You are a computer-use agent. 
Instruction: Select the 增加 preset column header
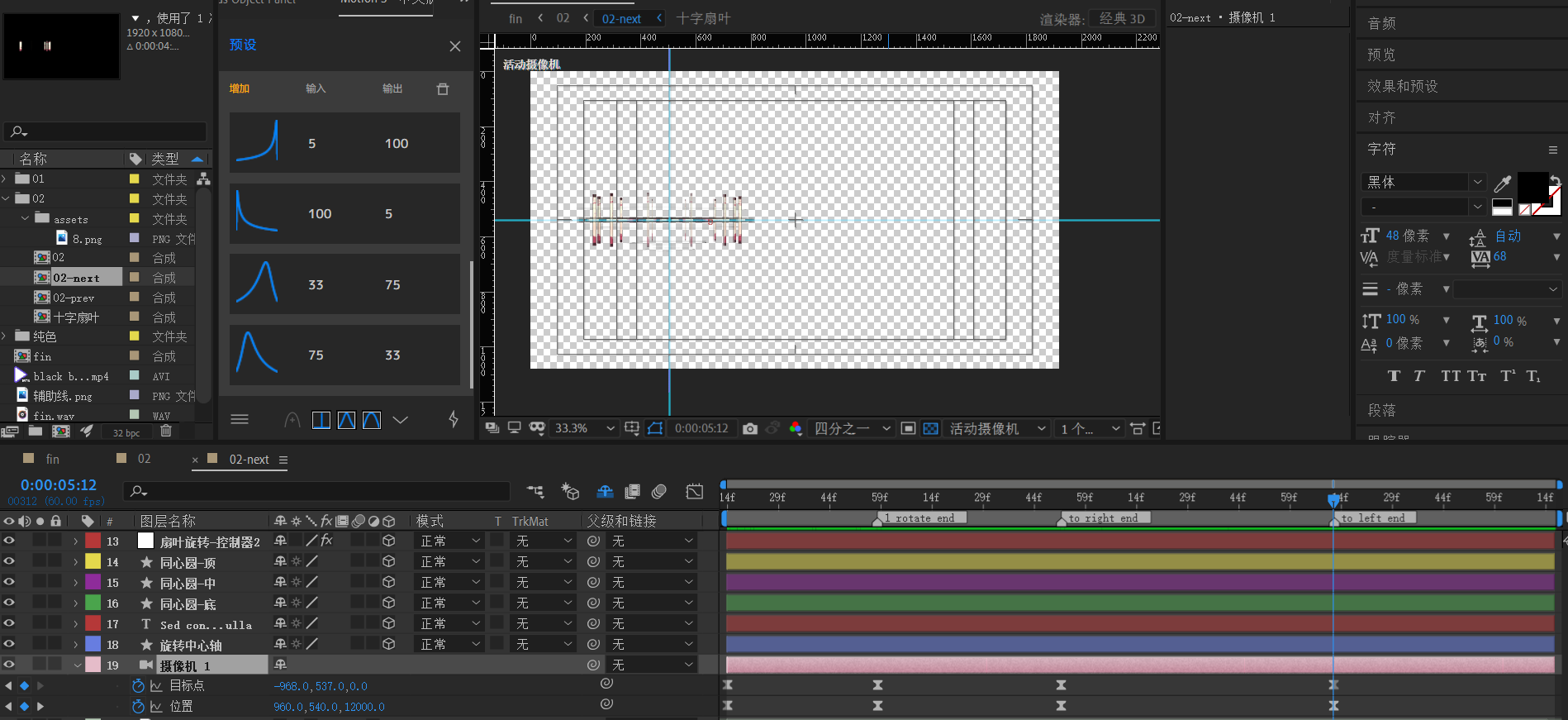coord(240,88)
